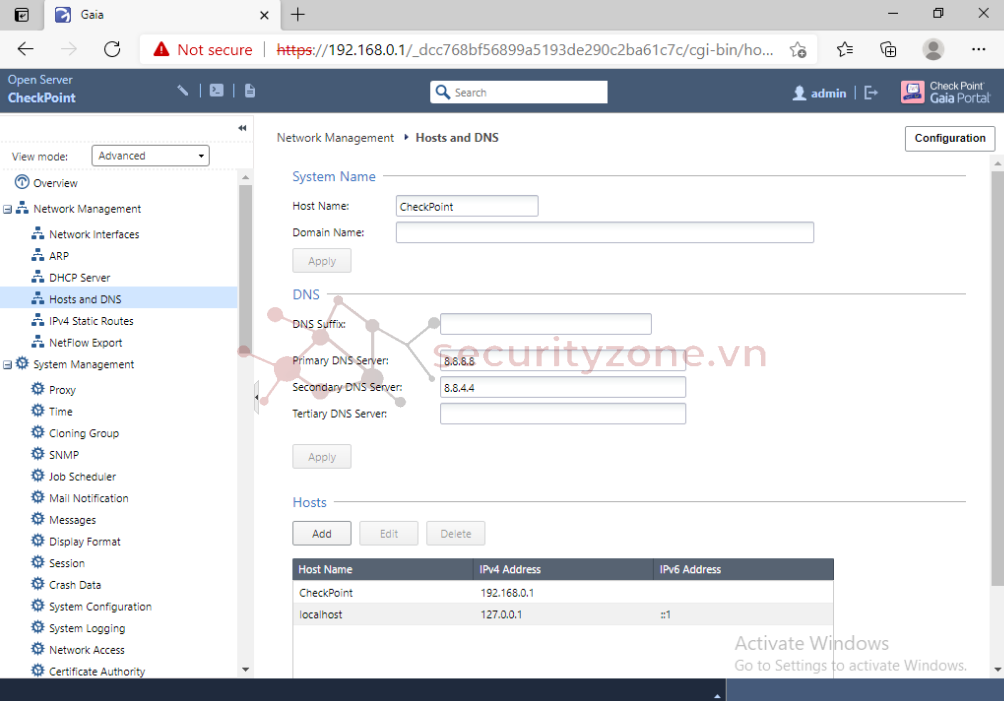Click the sign out icon
1004x701 pixels.
(871, 93)
